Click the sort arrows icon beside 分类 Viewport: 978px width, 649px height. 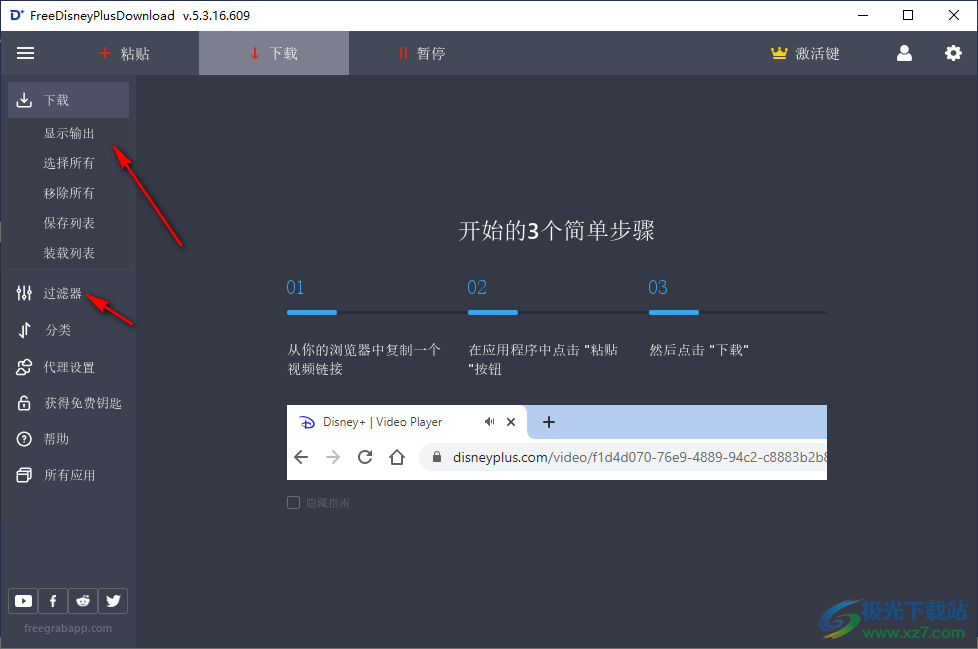point(24,330)
